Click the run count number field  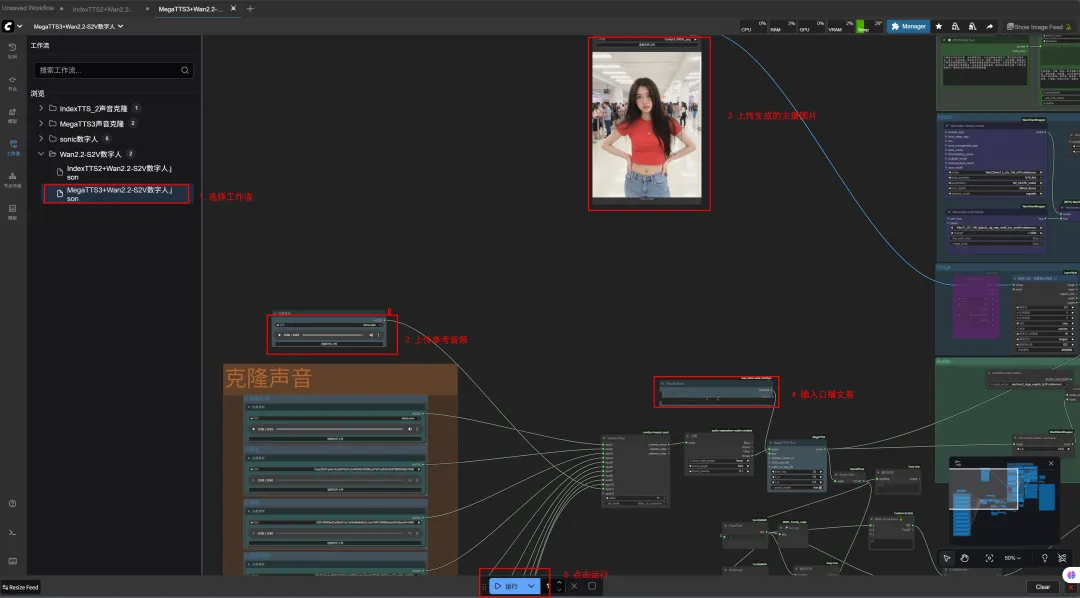coord(548,586)
